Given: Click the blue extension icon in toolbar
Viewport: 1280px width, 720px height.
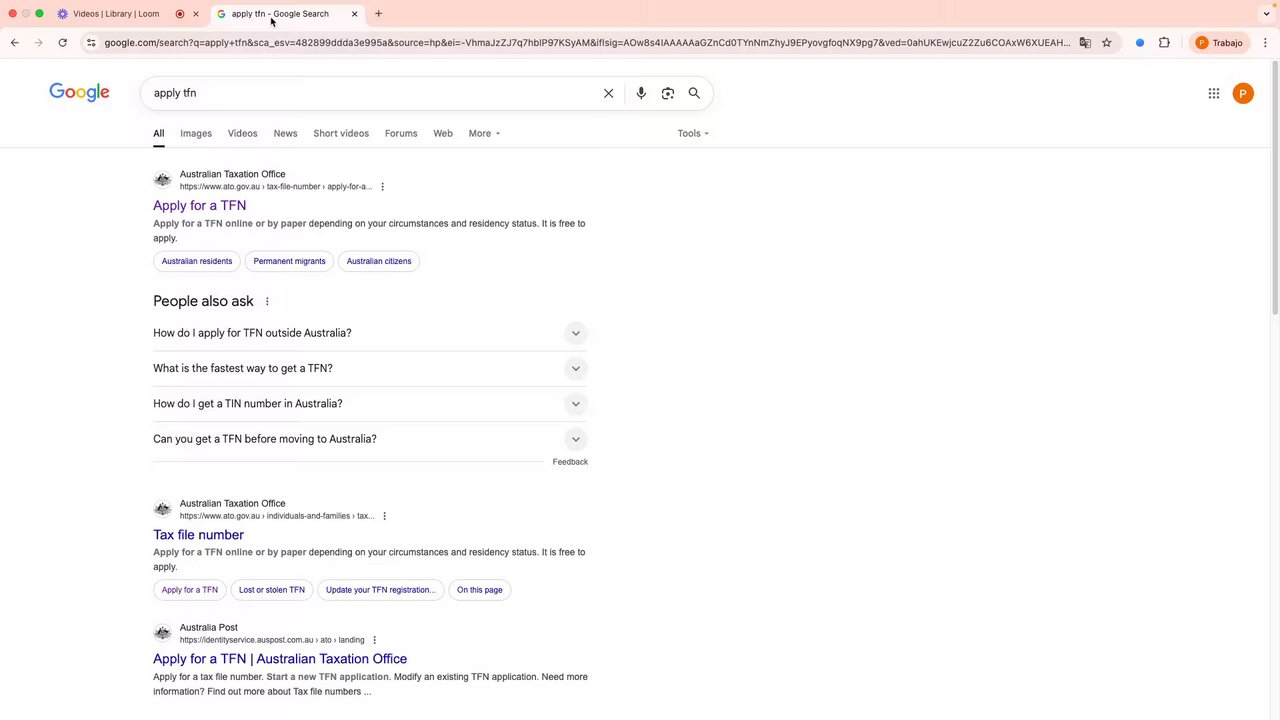Looking at the screenshot, I should click(x=1140, y=43).
